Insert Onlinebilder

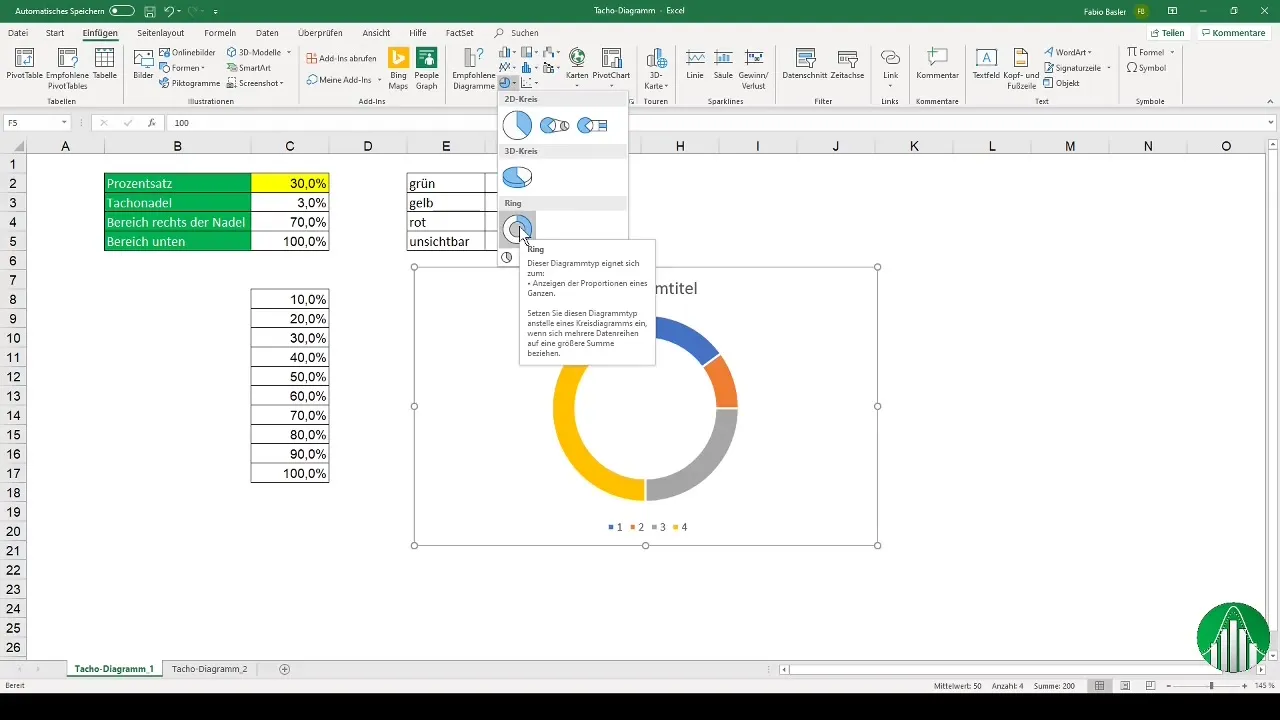pos(186,52)
